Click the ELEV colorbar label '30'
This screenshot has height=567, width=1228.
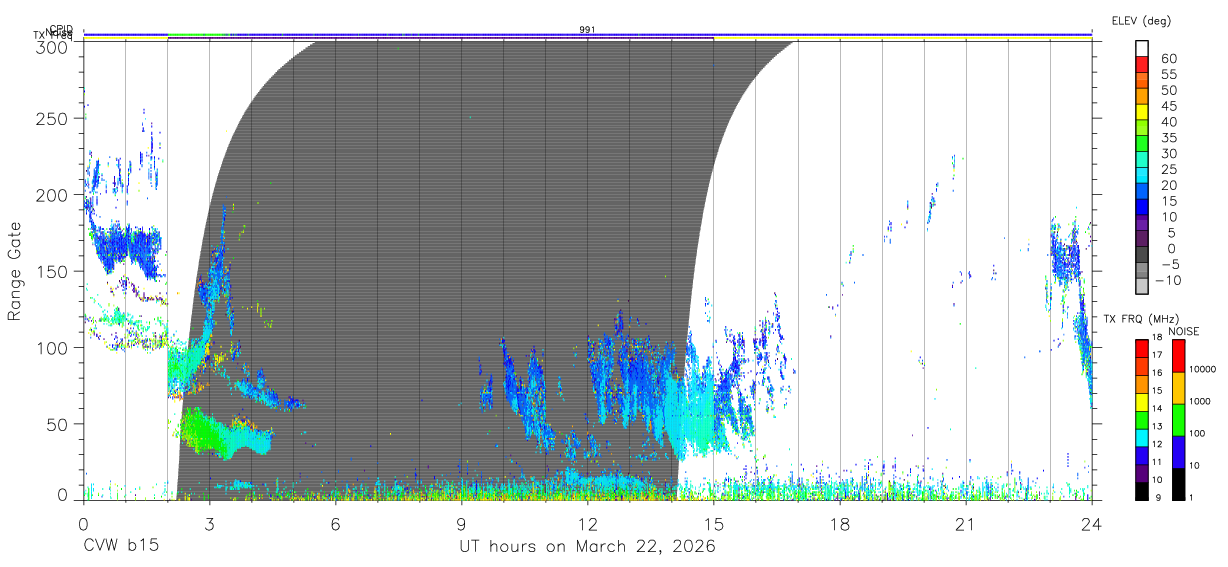(x=1169, y=153)
